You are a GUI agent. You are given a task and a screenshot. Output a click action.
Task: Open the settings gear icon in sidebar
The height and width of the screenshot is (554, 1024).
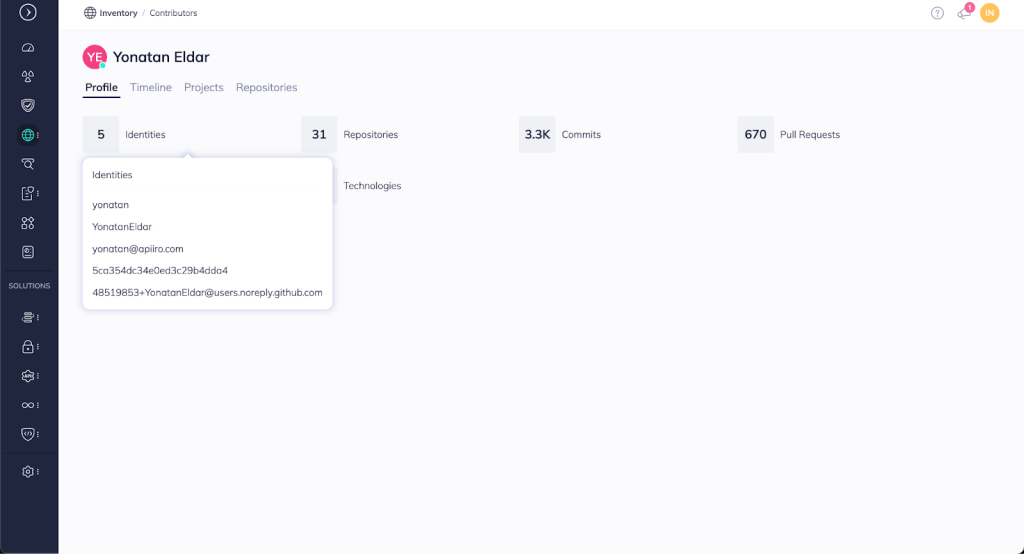coord(28,471)
